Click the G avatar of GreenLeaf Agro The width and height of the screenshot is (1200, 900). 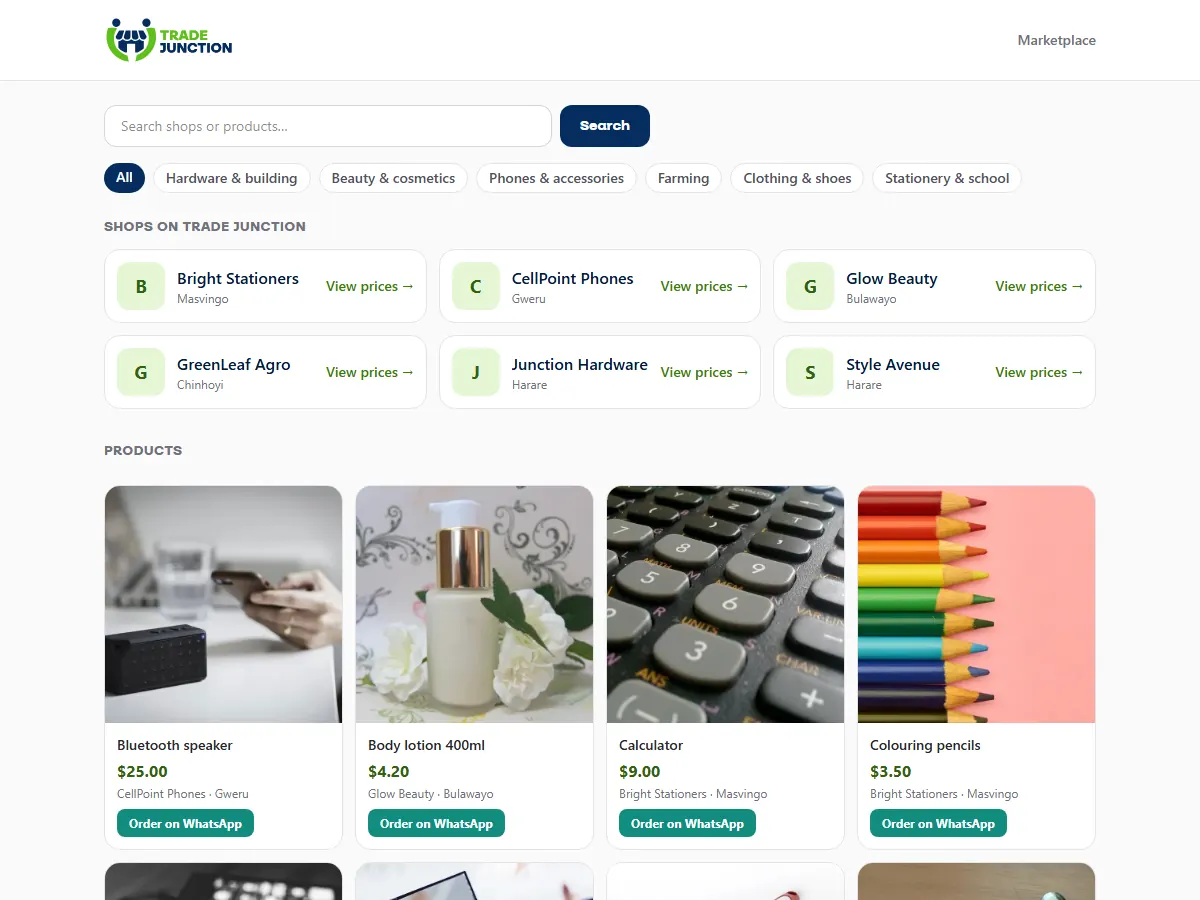141,372
